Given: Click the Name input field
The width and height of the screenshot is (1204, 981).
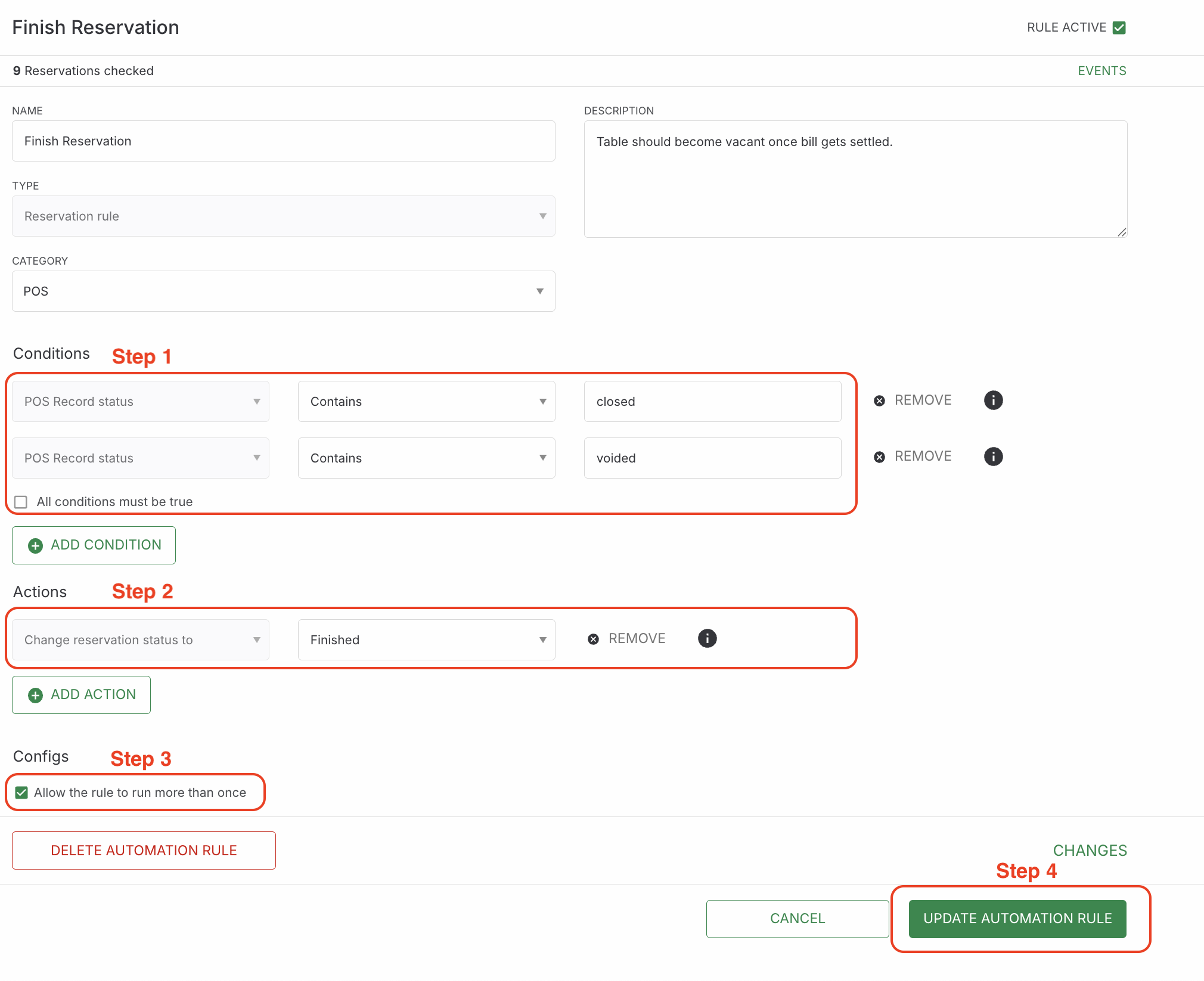Looking at the screenshot, I should click(x=284, y=141).
